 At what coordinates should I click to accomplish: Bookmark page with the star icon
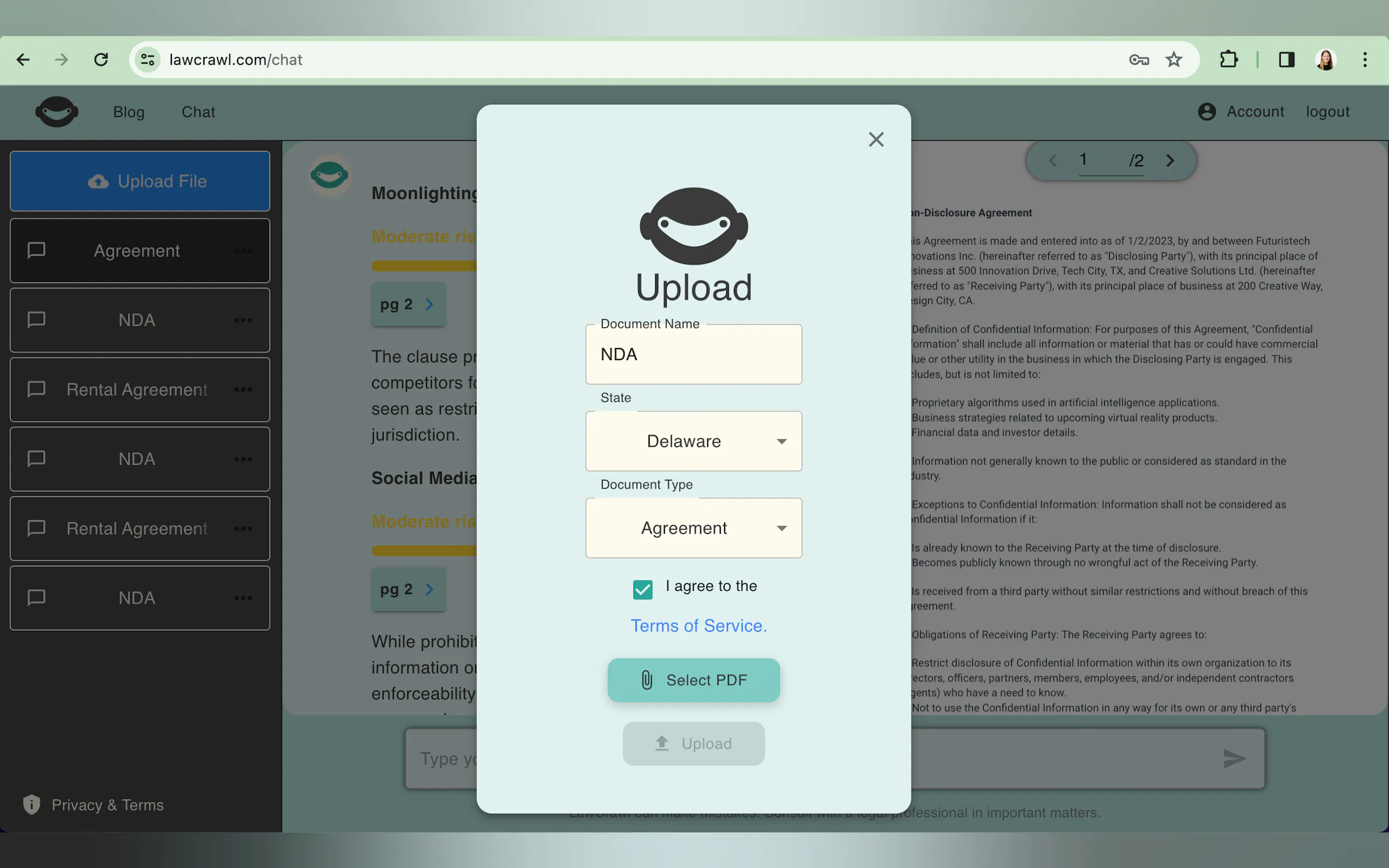pos(1173,60)
